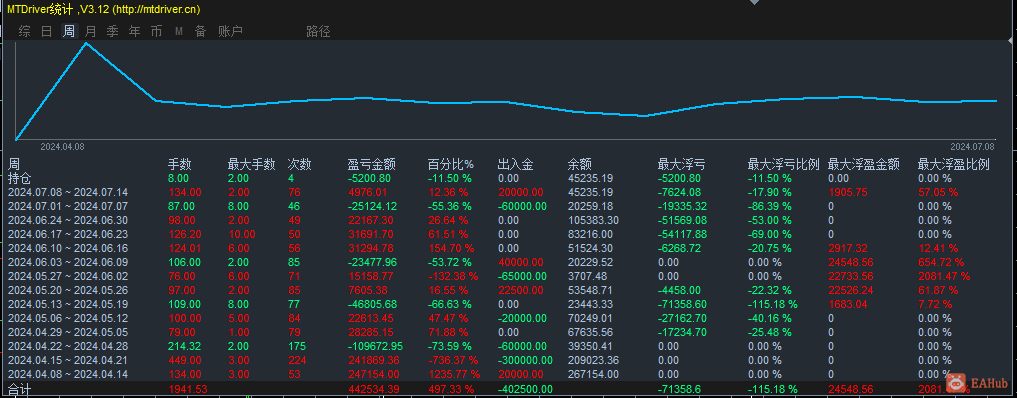Viewport: 1017px width, 398px height.
Task: Select the 合计 totals row label
Action: click(19, 390)
